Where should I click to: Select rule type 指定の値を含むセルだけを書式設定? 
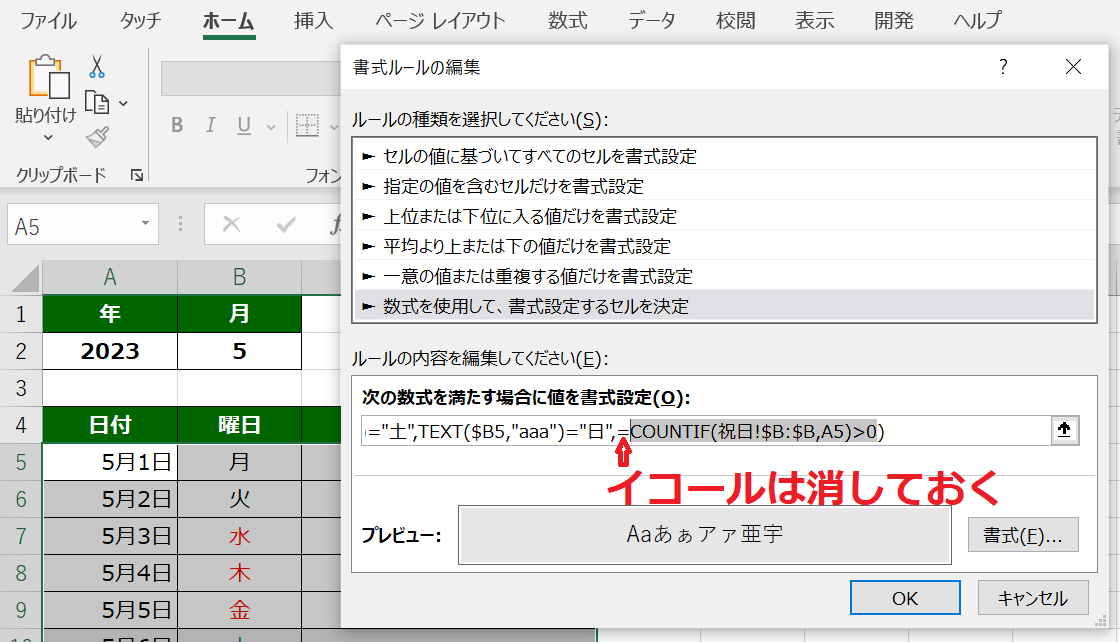point(514,186)
